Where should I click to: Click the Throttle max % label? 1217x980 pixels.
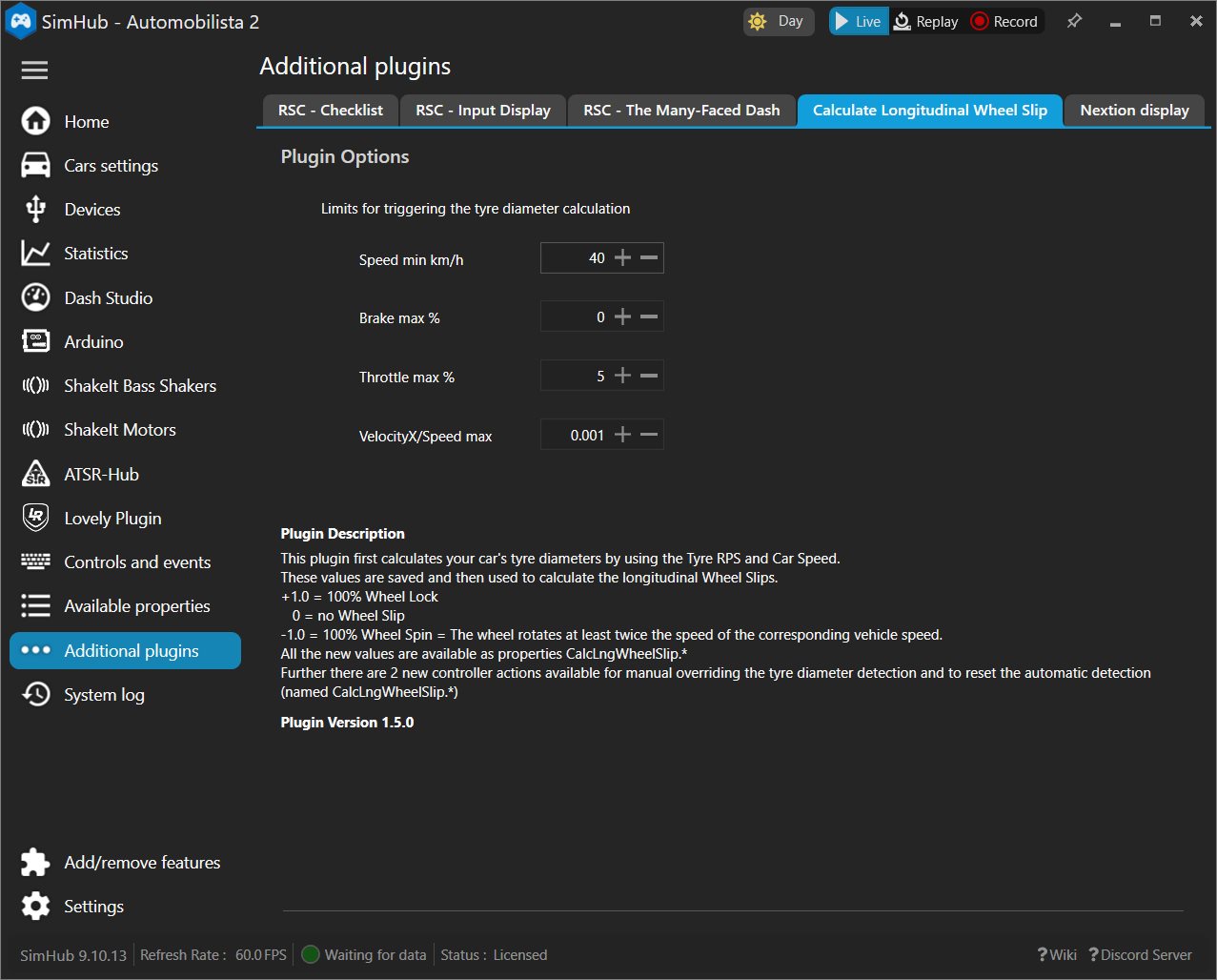[407, 378]
